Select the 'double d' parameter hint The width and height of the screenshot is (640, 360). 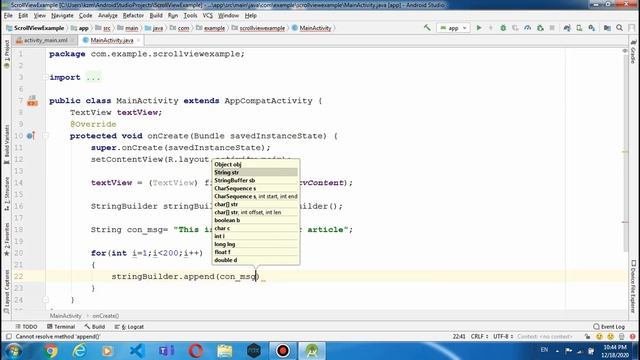(x=256, y=260)
